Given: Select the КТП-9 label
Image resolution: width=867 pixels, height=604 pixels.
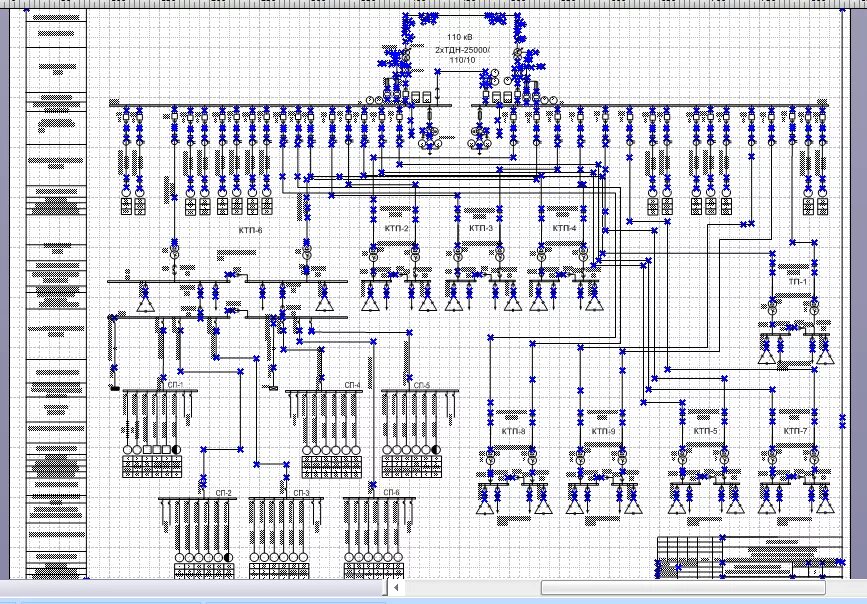Looking at the screenshot, I should 603,431.
